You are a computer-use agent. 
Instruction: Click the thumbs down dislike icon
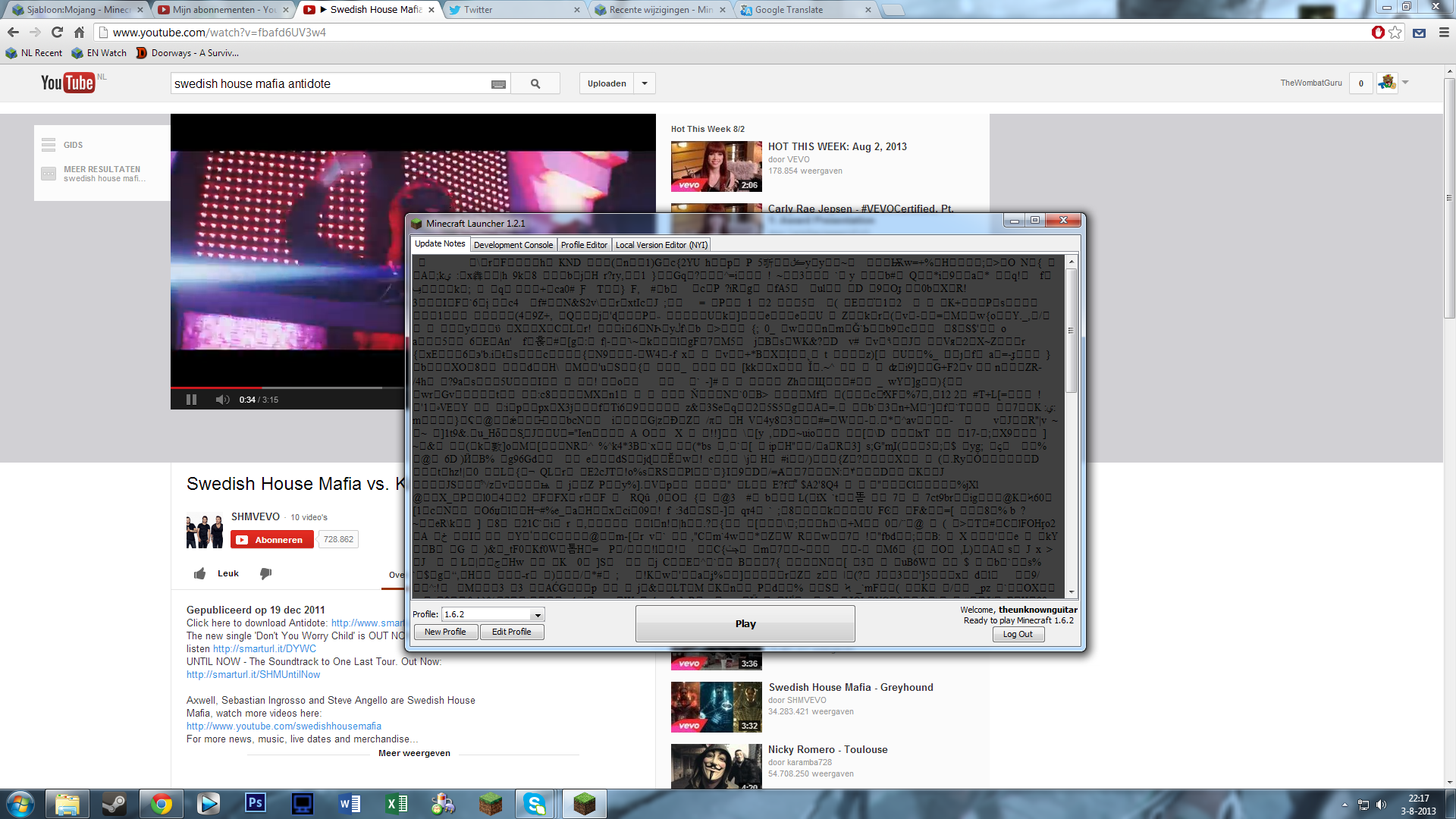pos(265,573)
